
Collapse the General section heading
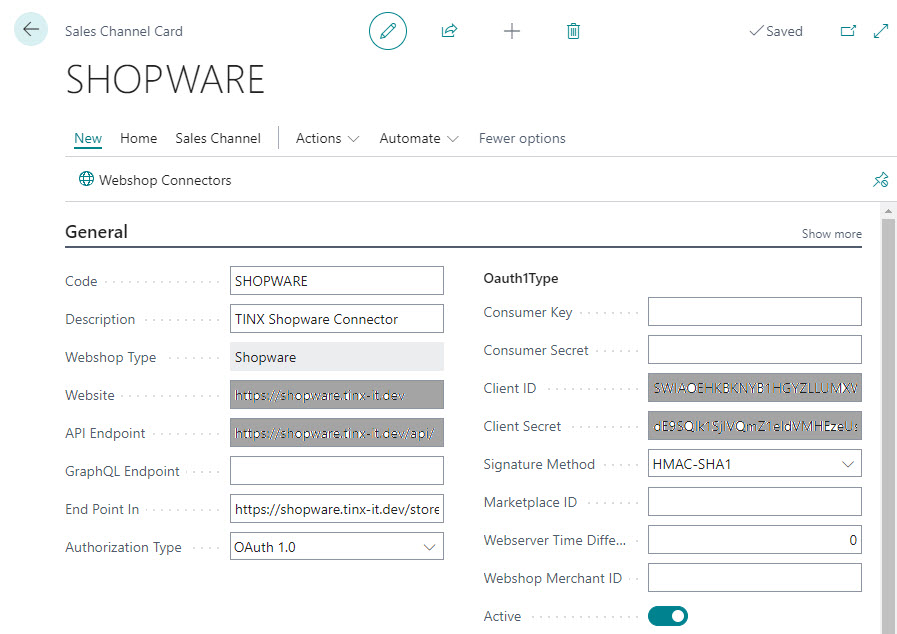96,232
